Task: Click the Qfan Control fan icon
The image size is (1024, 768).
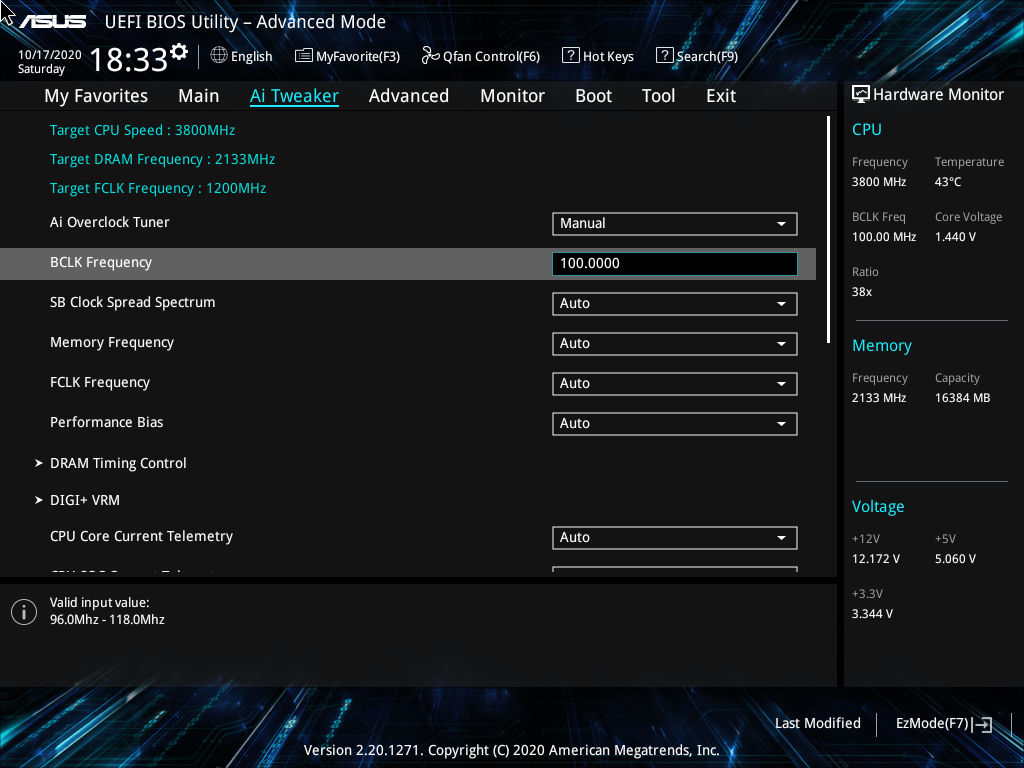Action: pos(430,56)
